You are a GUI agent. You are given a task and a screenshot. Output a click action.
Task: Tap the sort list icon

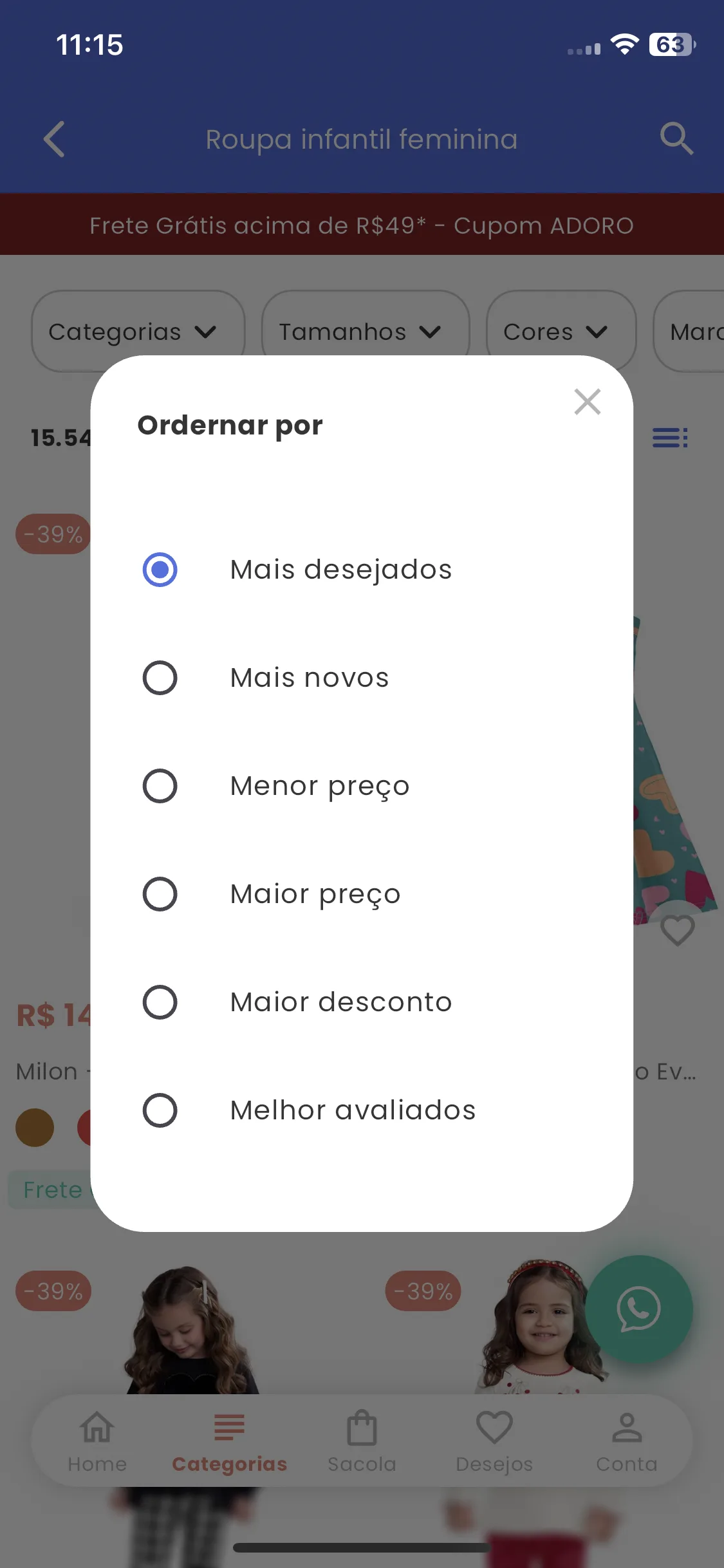(670, 438)
